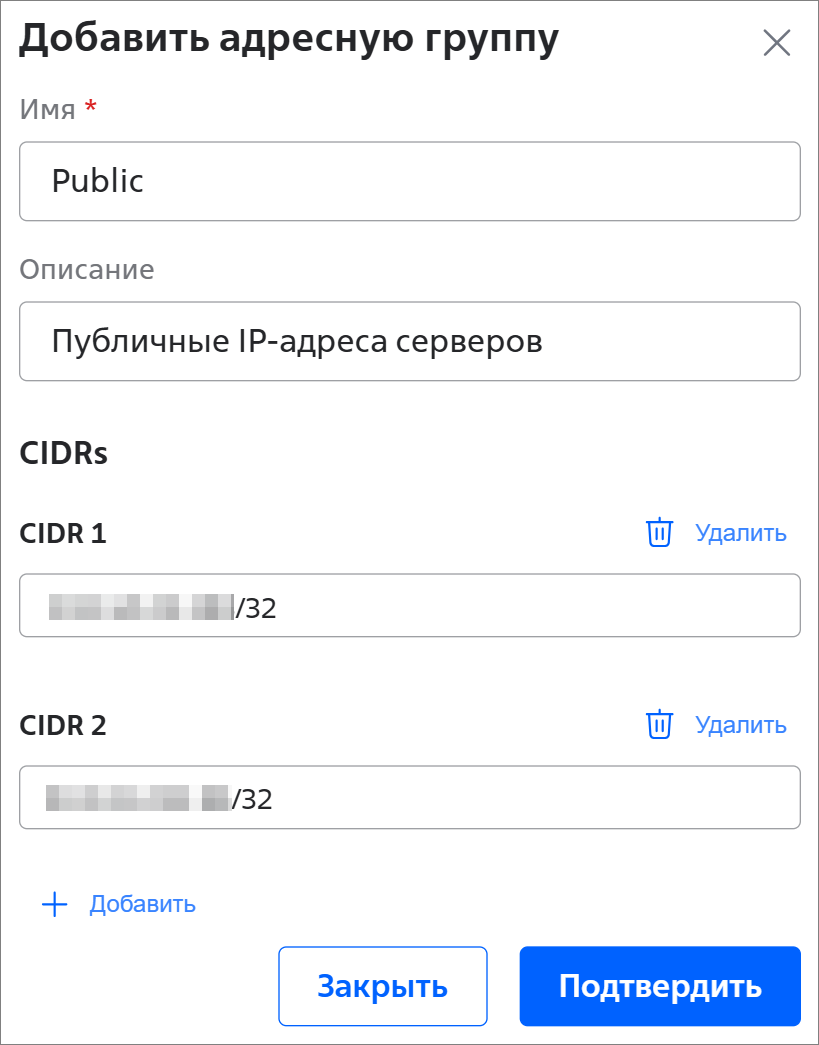The width and height of the screenshot is (819, 1045).
Task: Click the plus icon to add CIDR
Action: 54,905
